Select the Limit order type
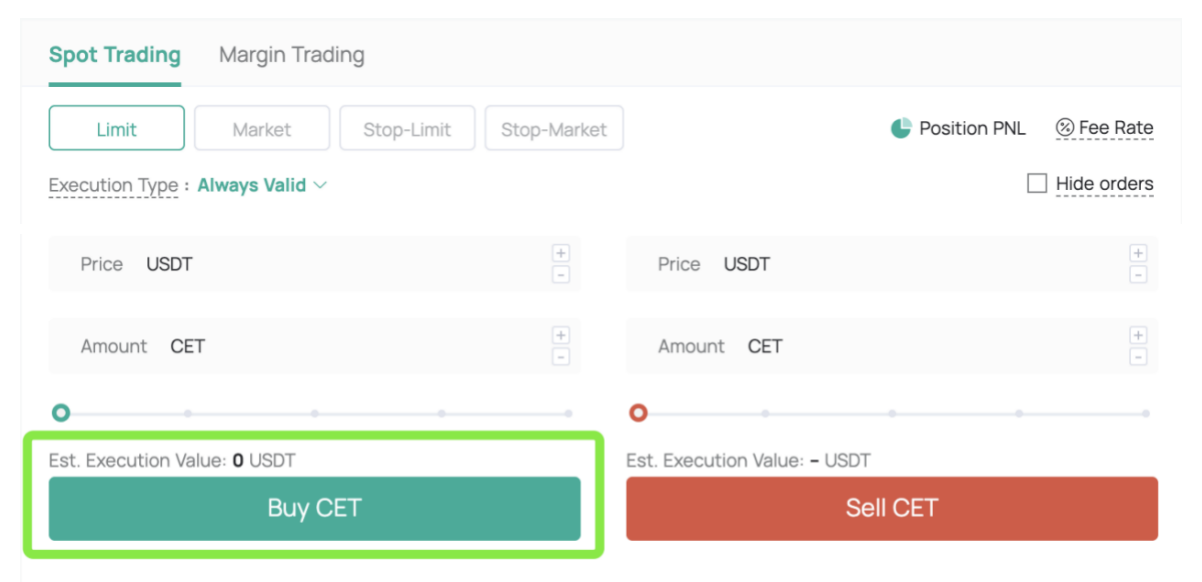Viewport: 1202px width, 582px height. pos(117,129)
